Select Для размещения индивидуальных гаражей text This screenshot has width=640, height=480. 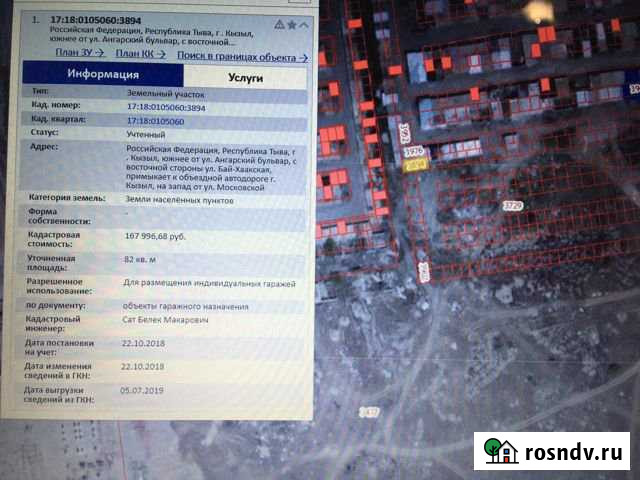[x=209, y=284]
